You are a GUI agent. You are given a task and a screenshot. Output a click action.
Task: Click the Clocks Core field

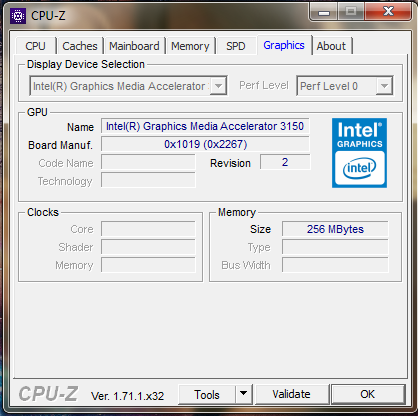(x=148, y=229)
